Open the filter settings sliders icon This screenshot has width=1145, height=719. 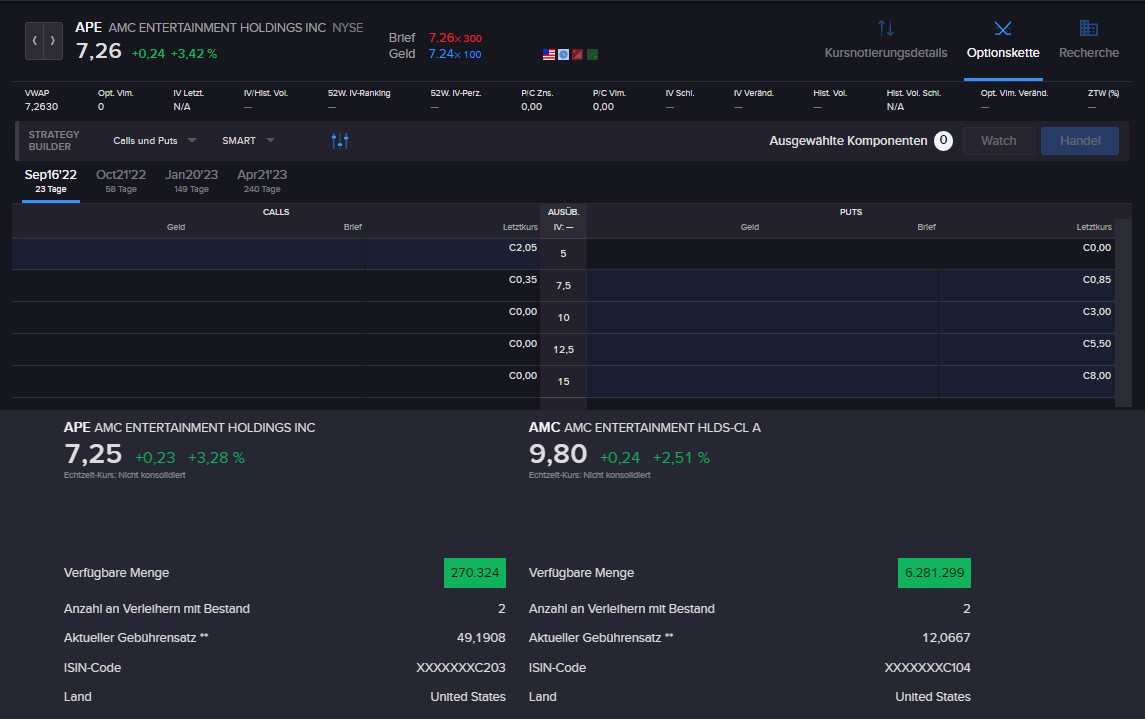point(340,141)
